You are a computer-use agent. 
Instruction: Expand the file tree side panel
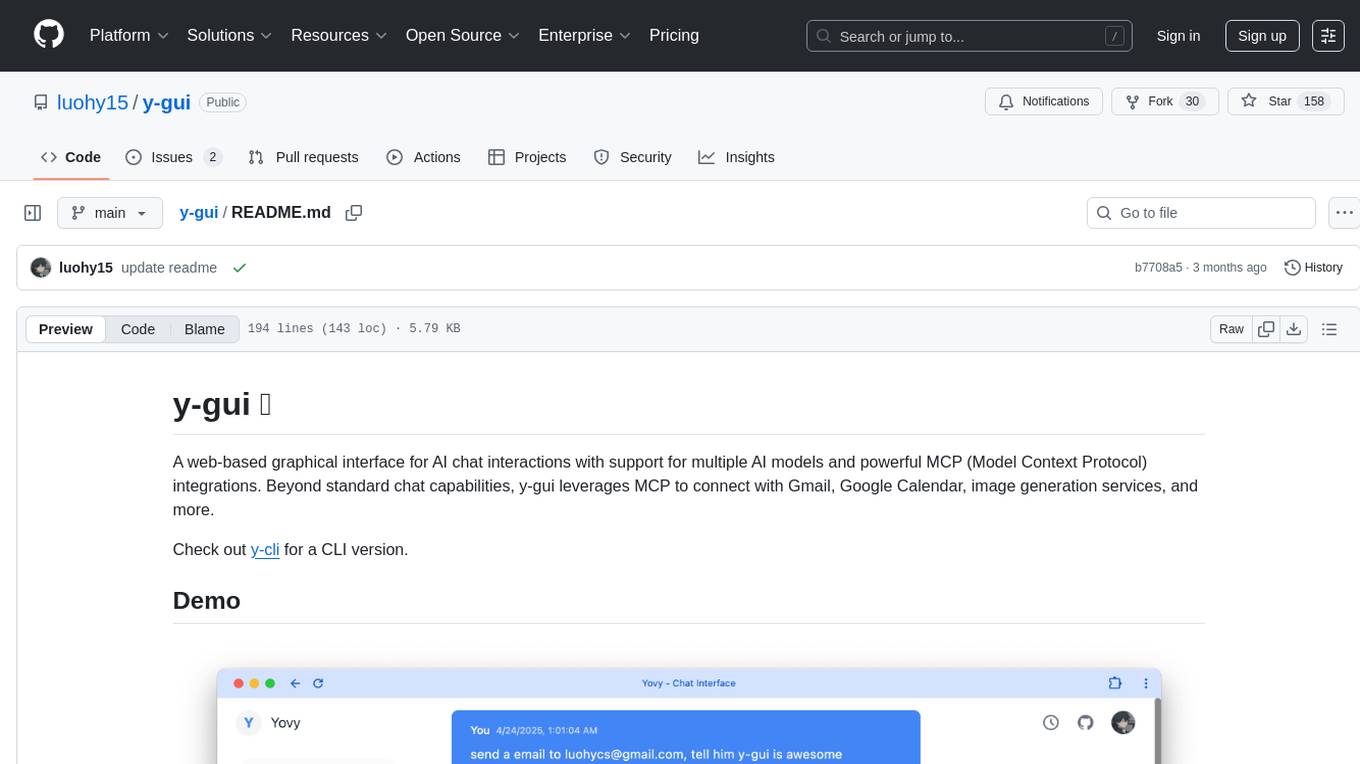[x=32, y=213]
